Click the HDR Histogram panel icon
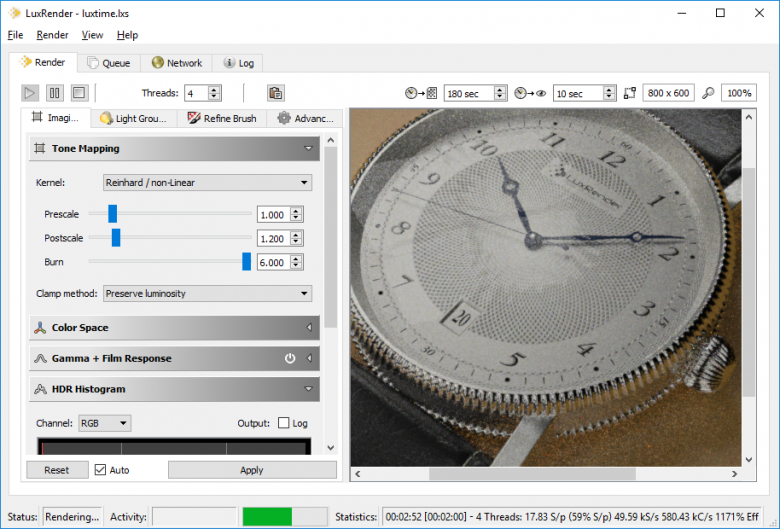The width and height of the screenshot is (780, 529). 40,389
